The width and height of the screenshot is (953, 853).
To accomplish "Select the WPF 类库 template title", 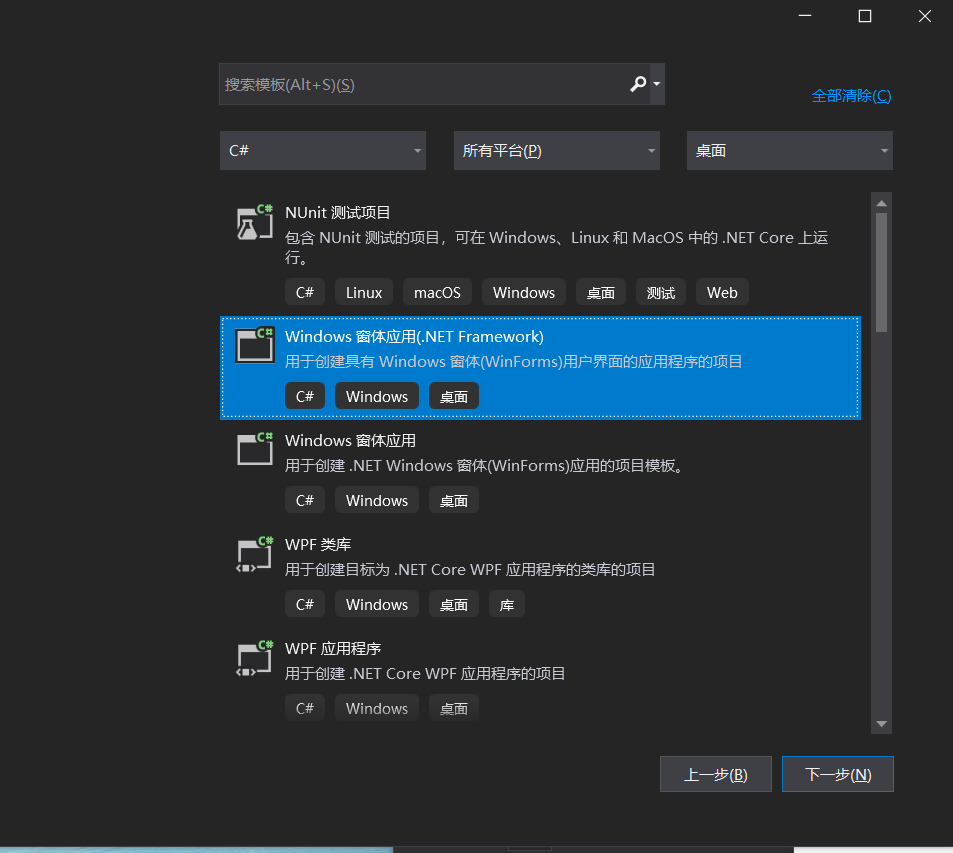I will tap(318, 544).
